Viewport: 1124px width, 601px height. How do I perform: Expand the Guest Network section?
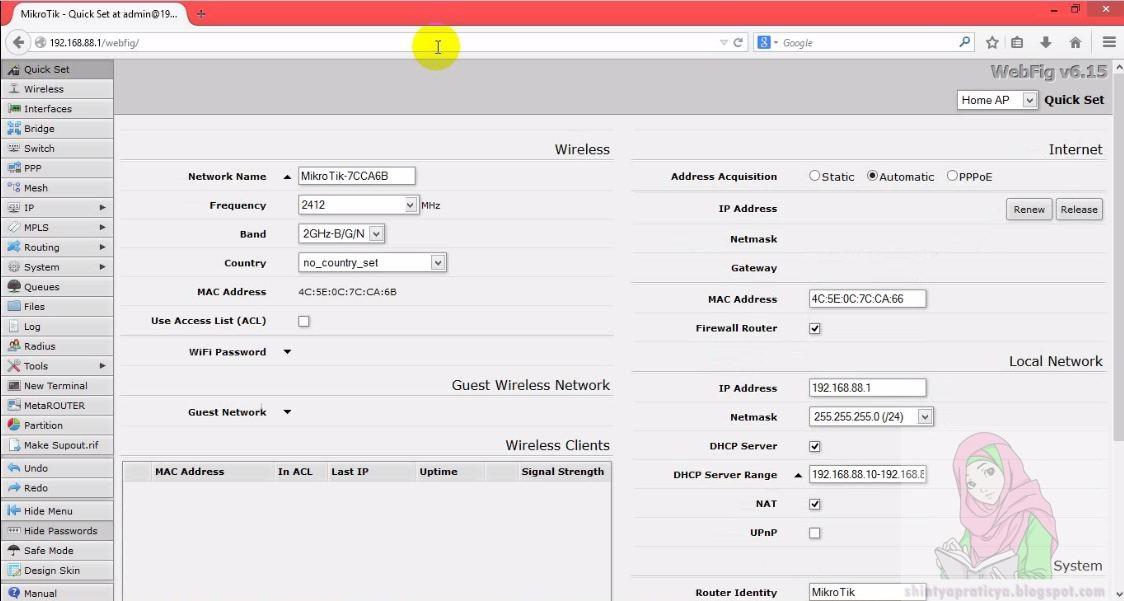pos(287,412)
